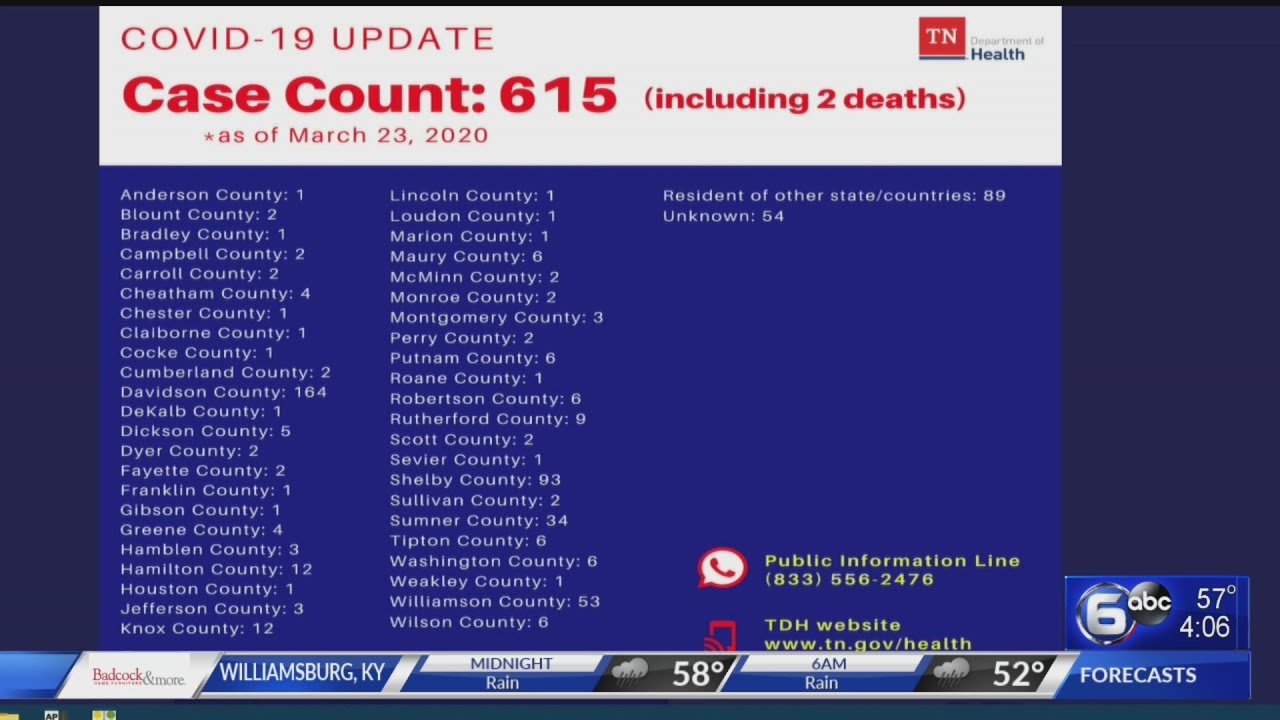
Task: Click Blount County: 2 row
Action: click(x=199, y=214)
